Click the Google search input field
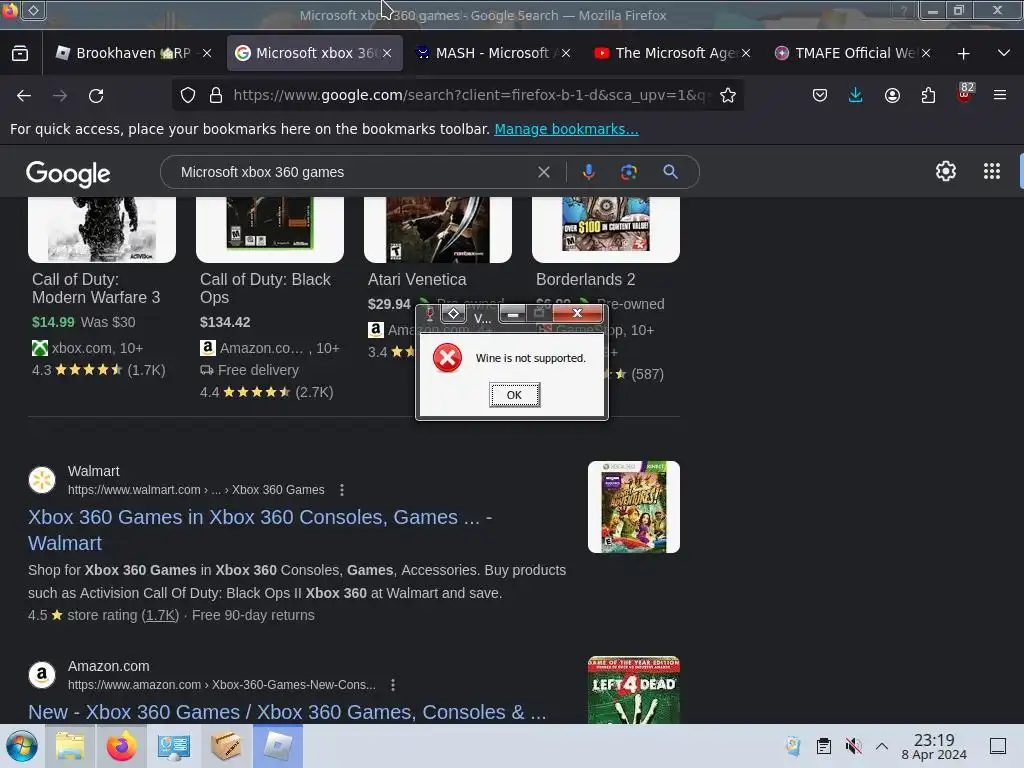Viewport: 1024px width, 768px height. tap(353, 172)
